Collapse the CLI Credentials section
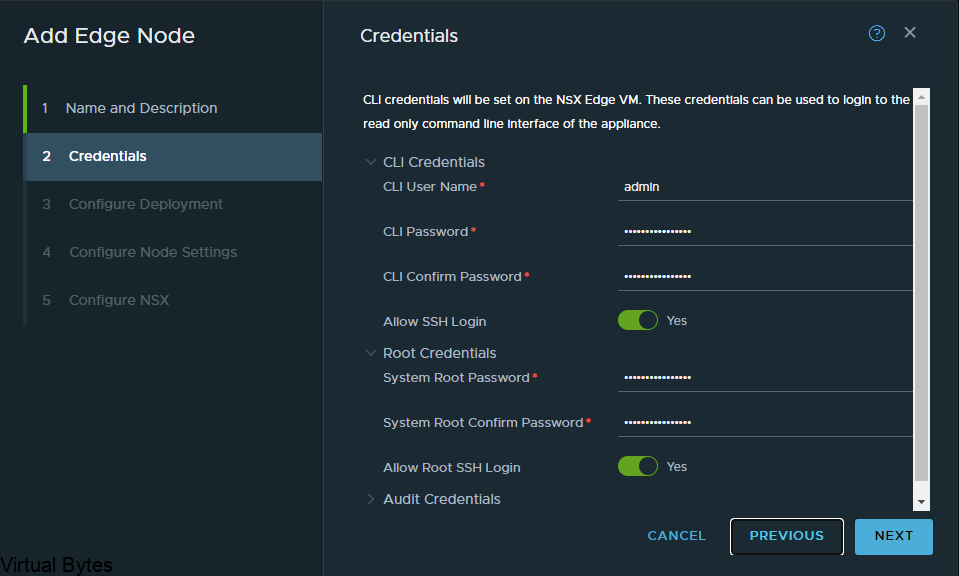Image resolution: width=959 pixels, height=576 pixels. (x=370, y=162)
